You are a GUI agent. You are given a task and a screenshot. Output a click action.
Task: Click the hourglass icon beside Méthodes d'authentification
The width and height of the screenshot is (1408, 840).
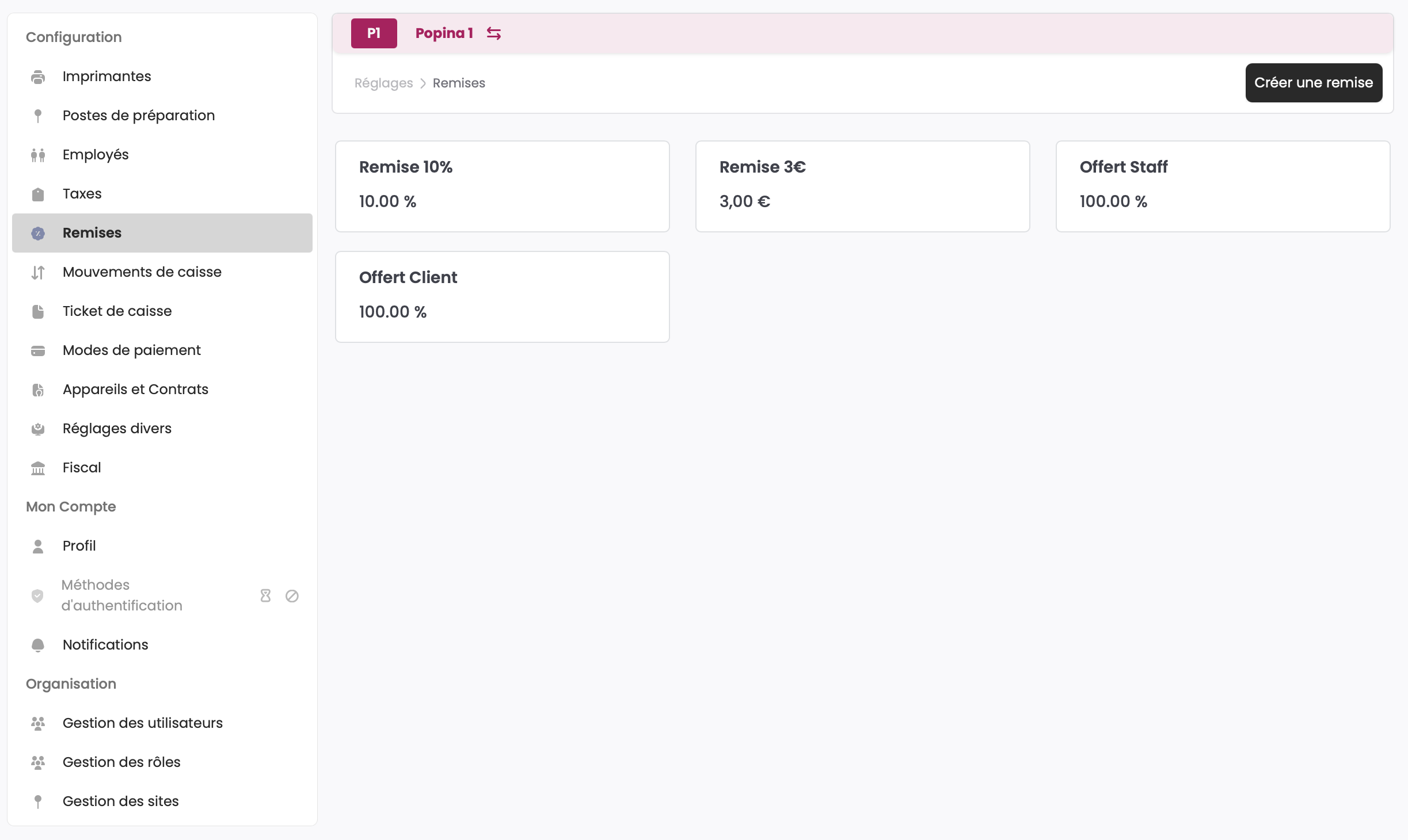(x=265, y=595)
